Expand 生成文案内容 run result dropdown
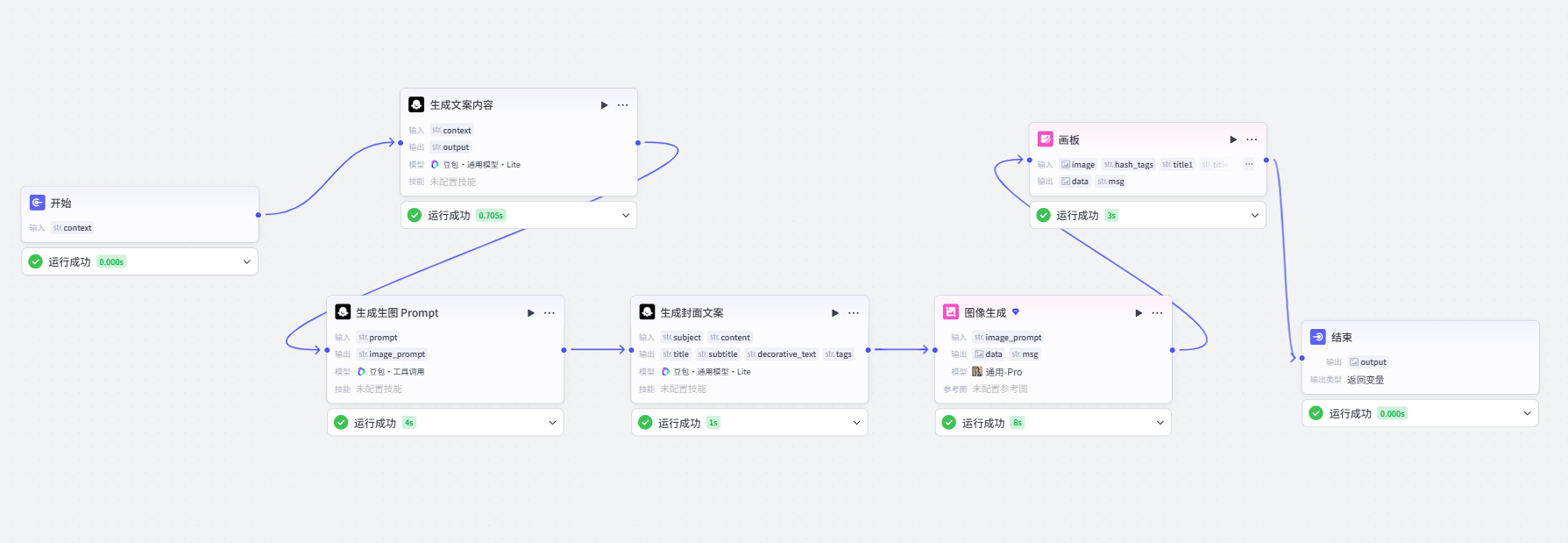The image size is (1568, 543). 626,215
